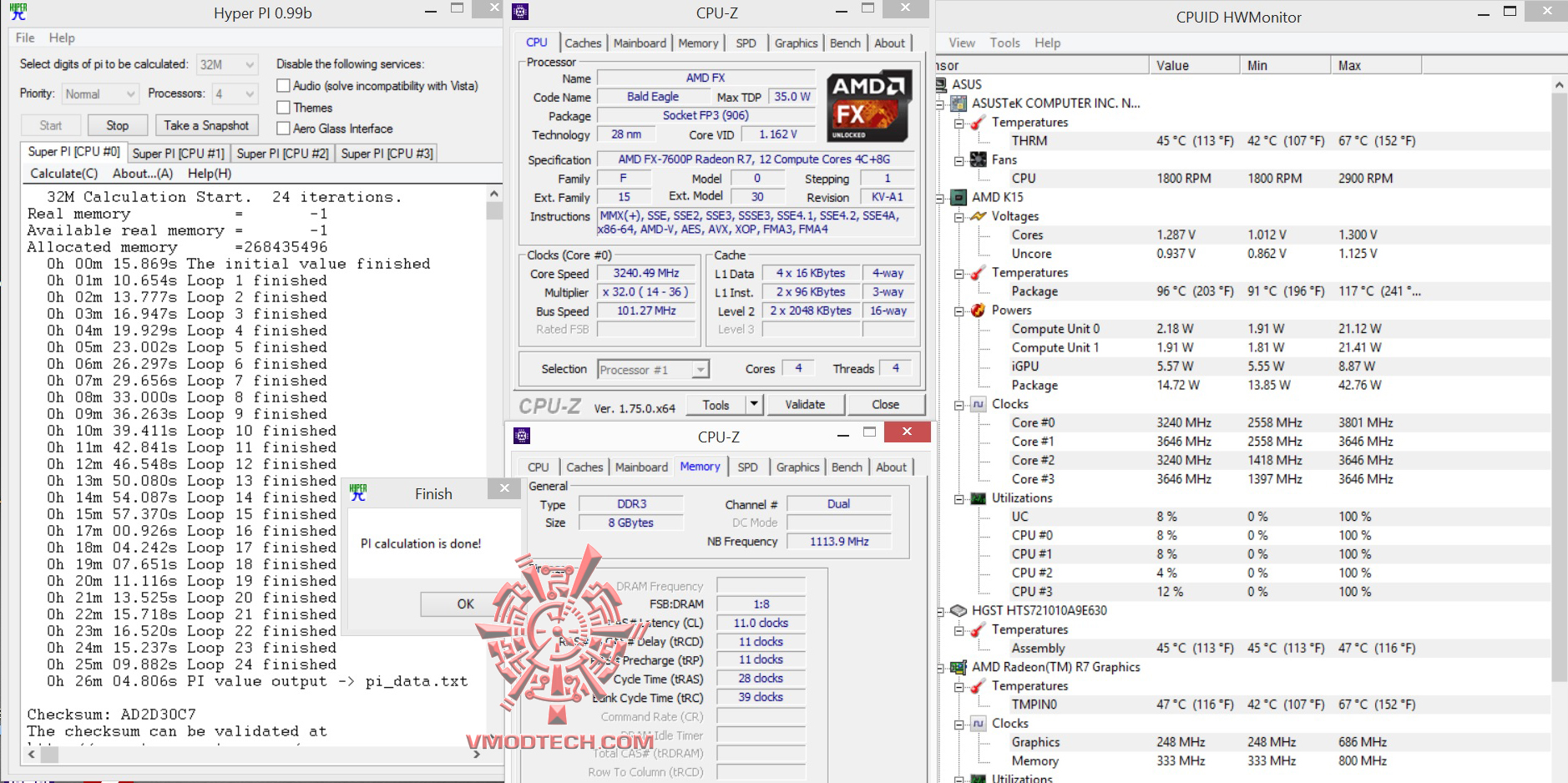
Task: Click thermometer icon under ASUSTeK Temperatures
Action: [979, 123]
